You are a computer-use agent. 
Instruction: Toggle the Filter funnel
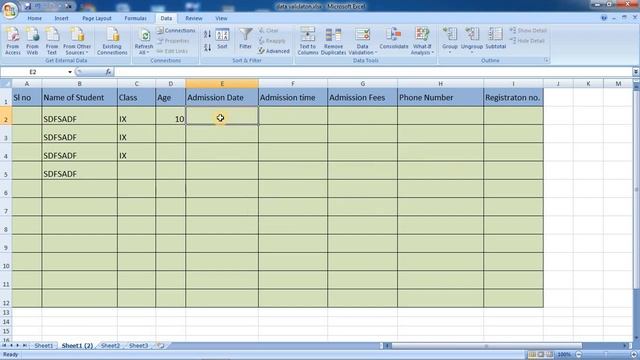coord(245,39)
